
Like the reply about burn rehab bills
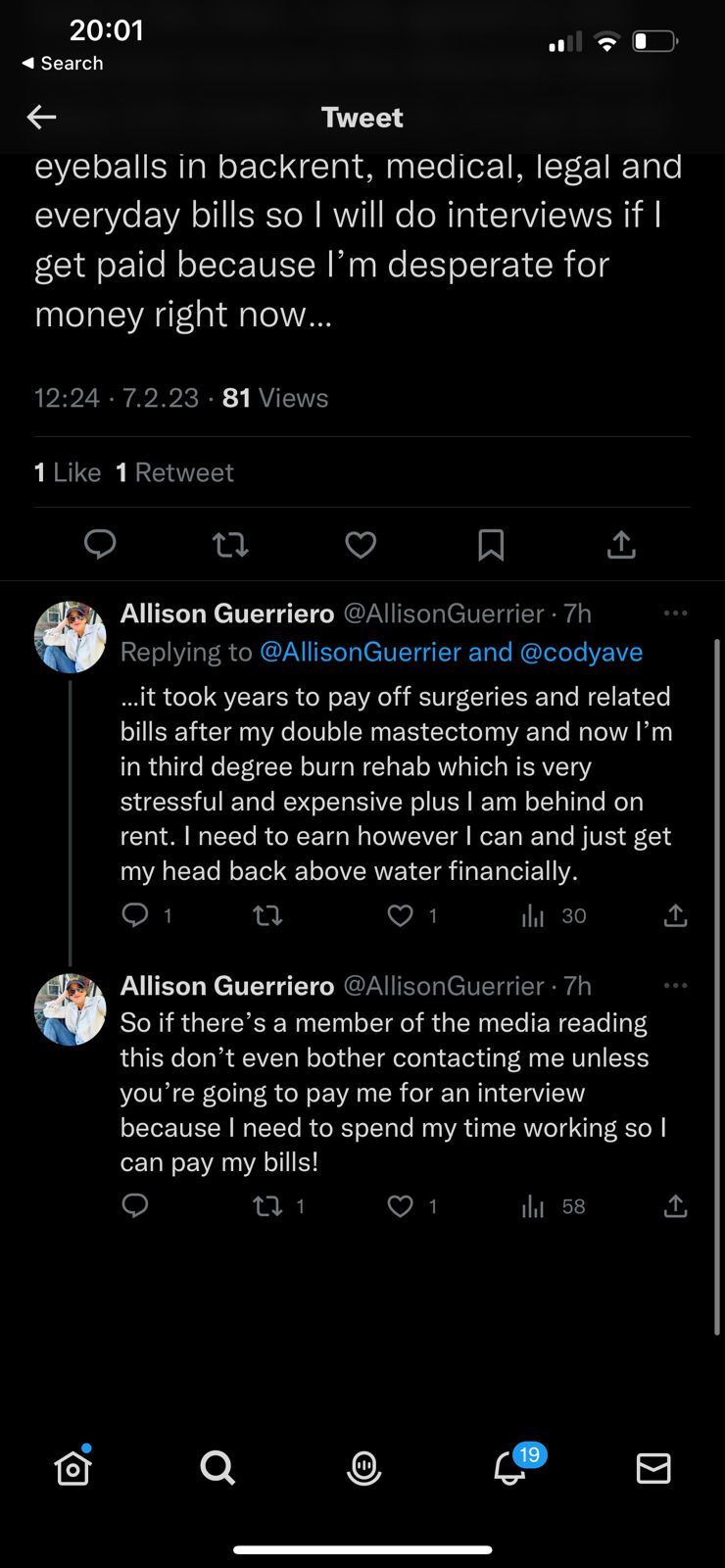401,915
